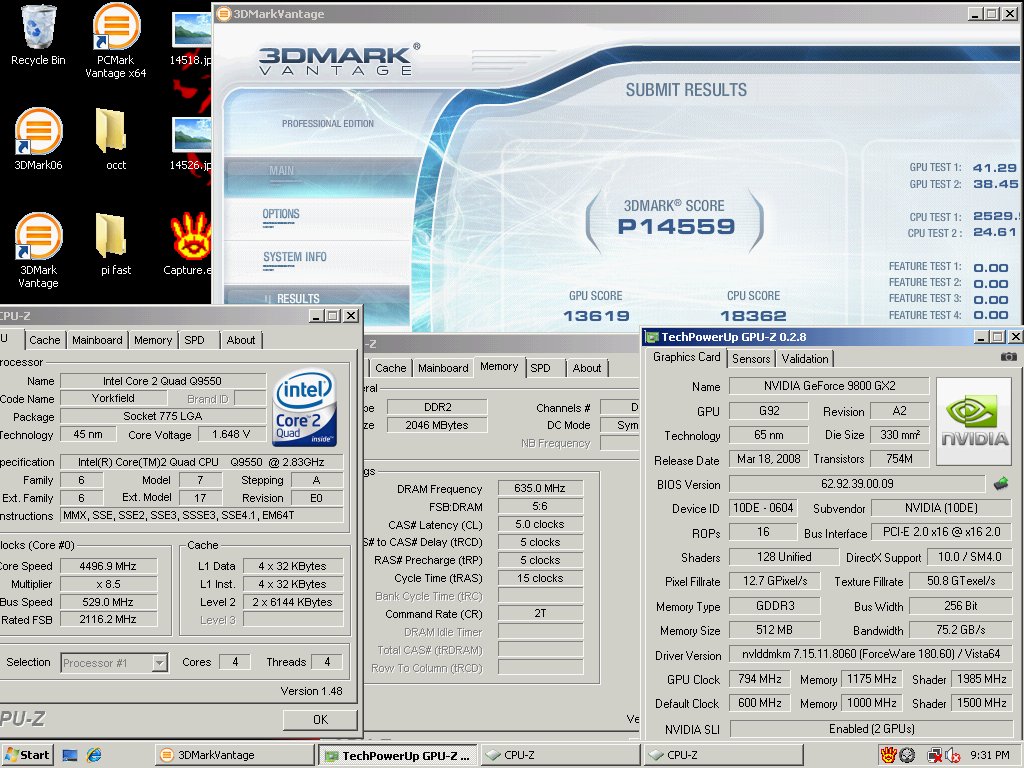1024x768 pixels.
Task: Switch to second CPU-Z taskbar button
Action: [x=724, y=755]
